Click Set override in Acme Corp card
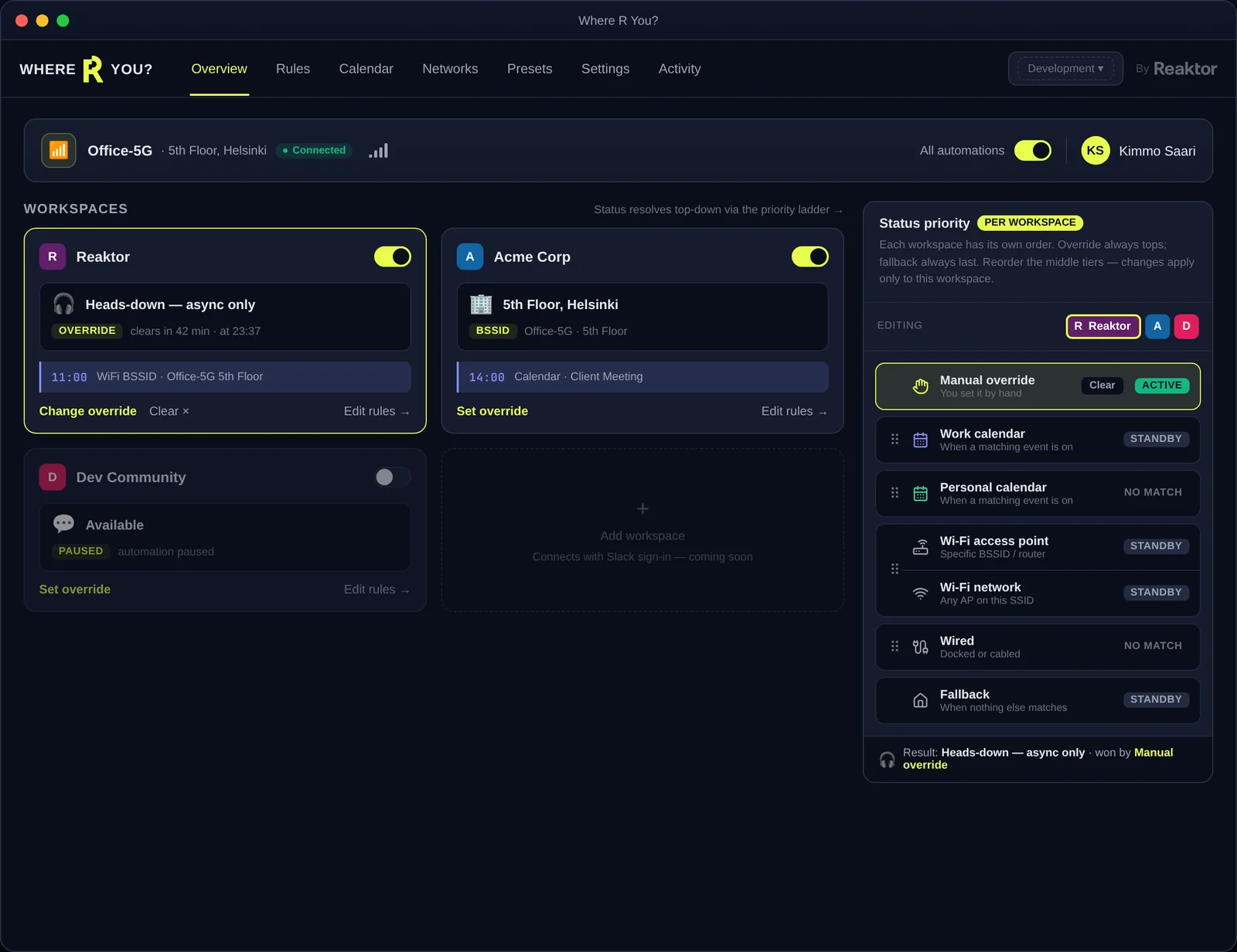The width and height of the screenshot is (1237, 952). tap(492, 411)
